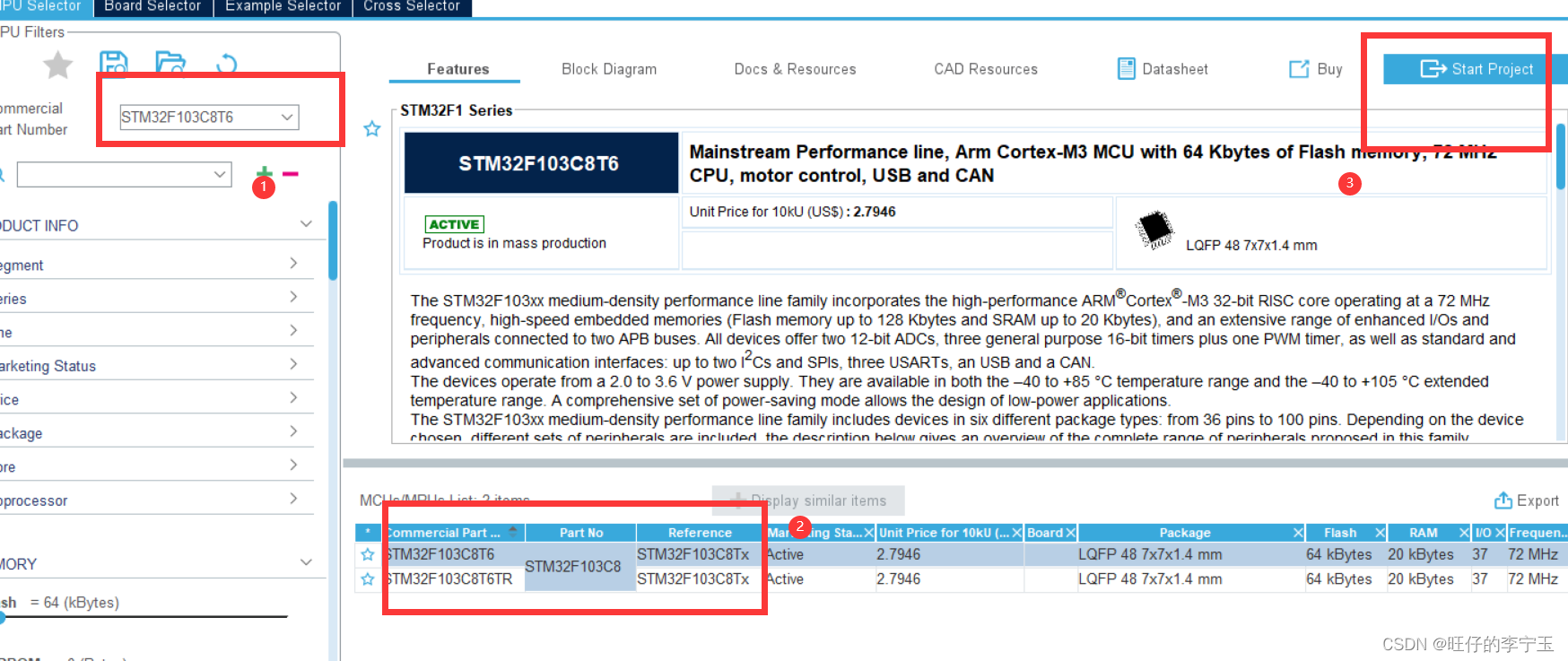Remove the Package column via its X
Image resolution: width=1568 pixels, height=661 pixels.
coord(1298,533)
